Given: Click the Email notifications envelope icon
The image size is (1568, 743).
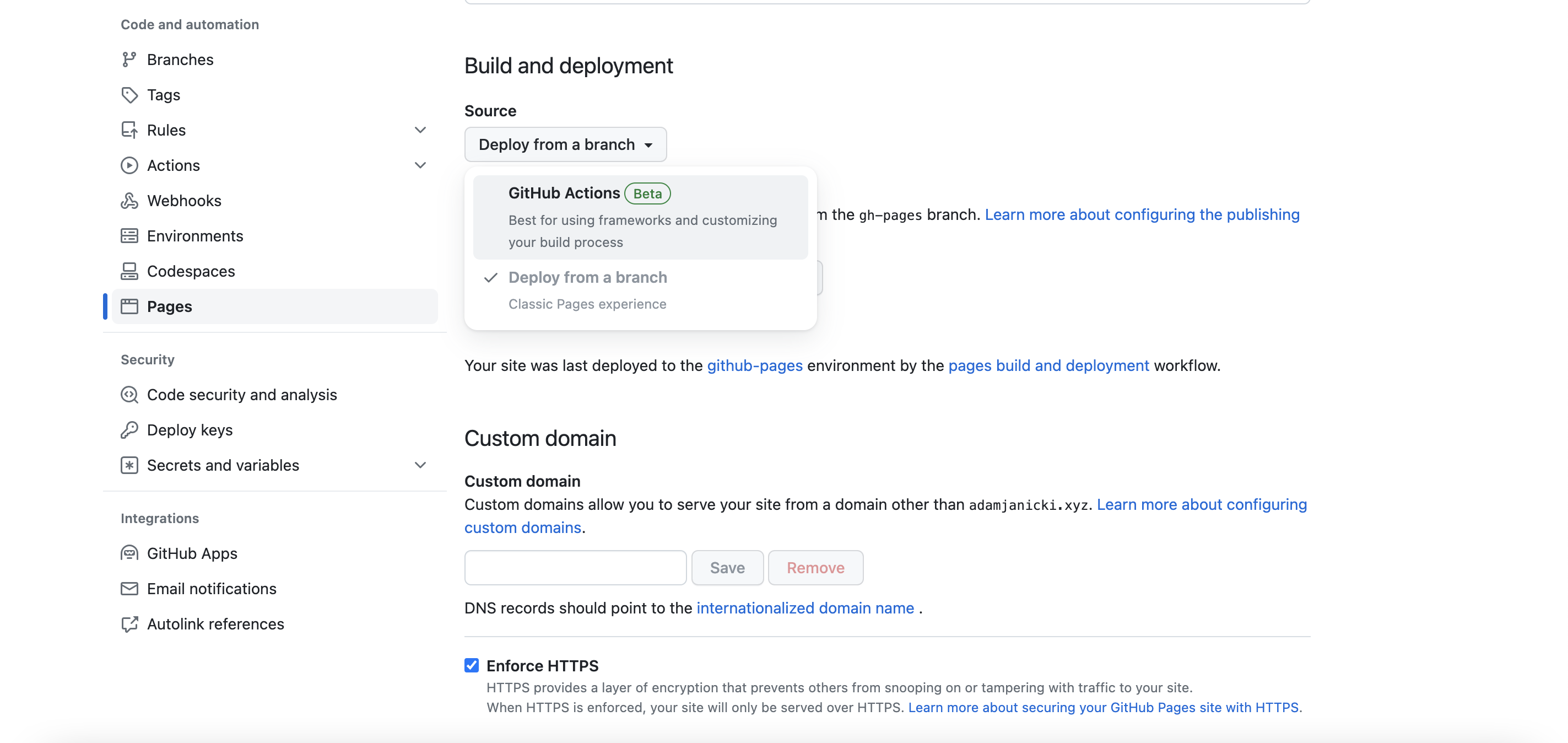Looking at the screenshot, I should tap(129, 589).
